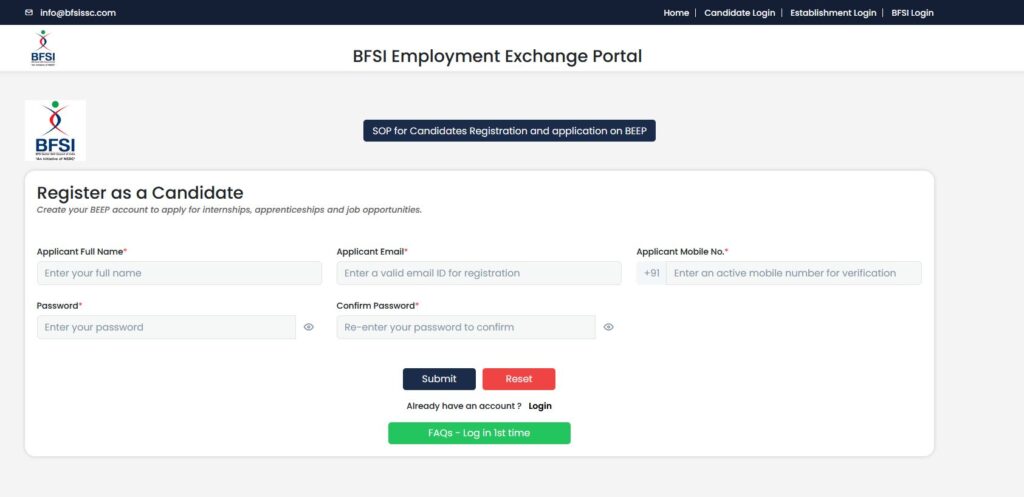Focus the Applicant Full Name field
The height and width of the screenshot is (497, 1024).
pyautogui.click(x=179, y=273)
